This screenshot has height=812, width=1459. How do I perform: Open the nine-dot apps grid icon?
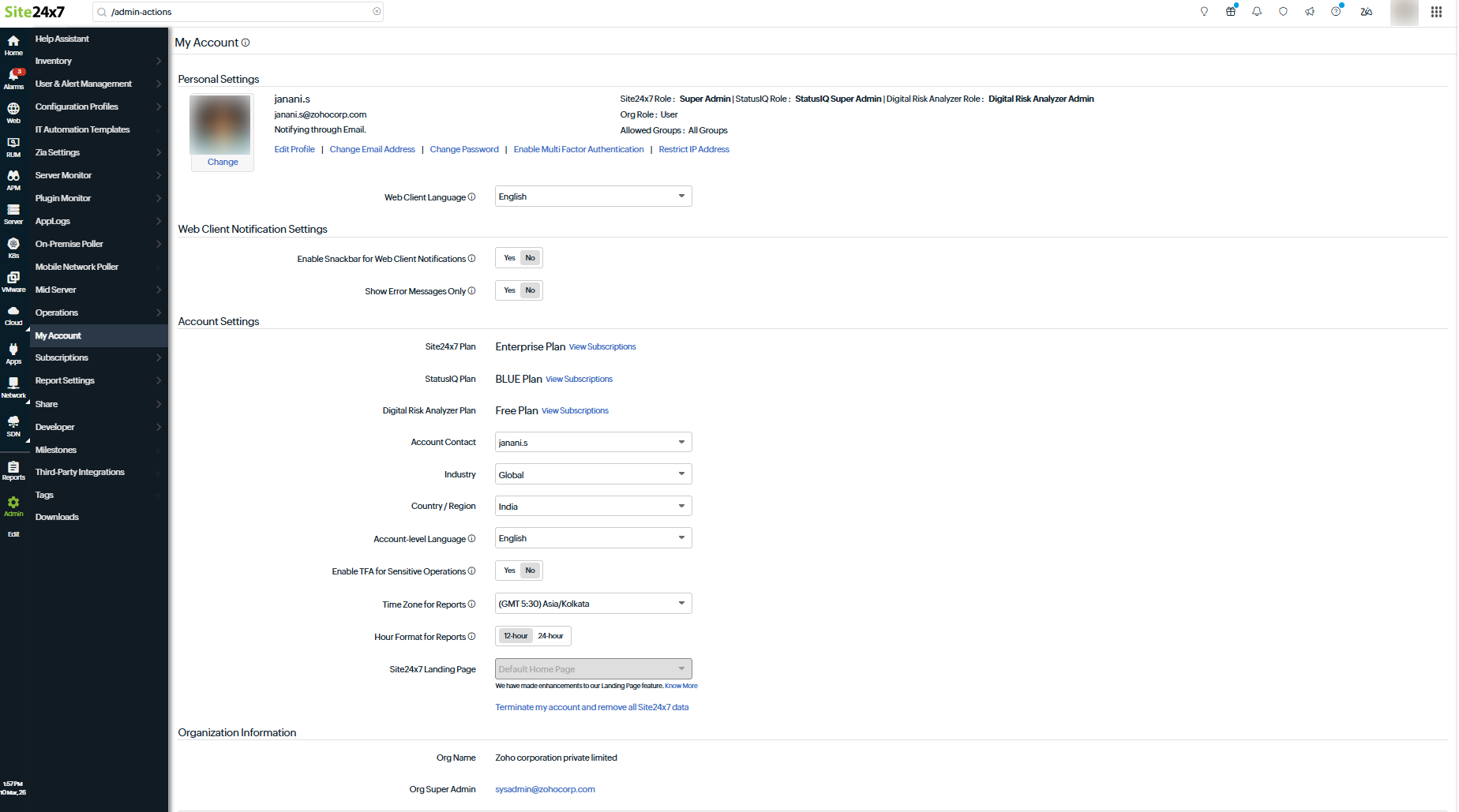coord(1436,12)
